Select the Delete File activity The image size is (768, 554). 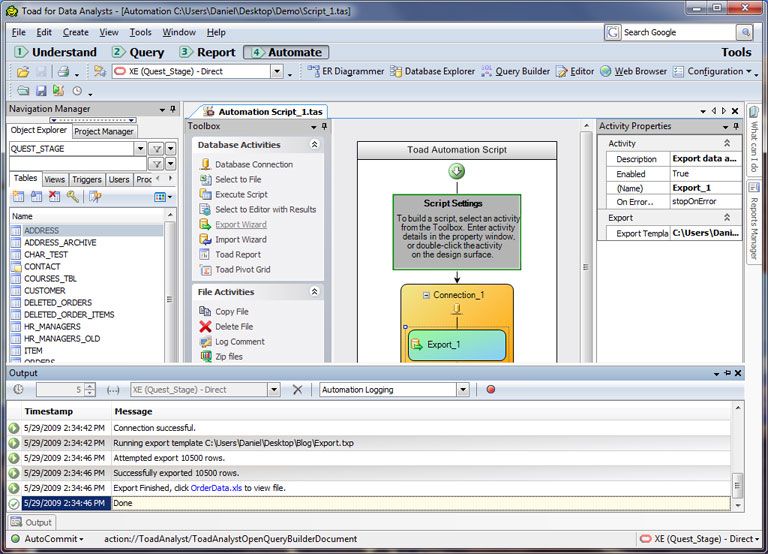226,327
